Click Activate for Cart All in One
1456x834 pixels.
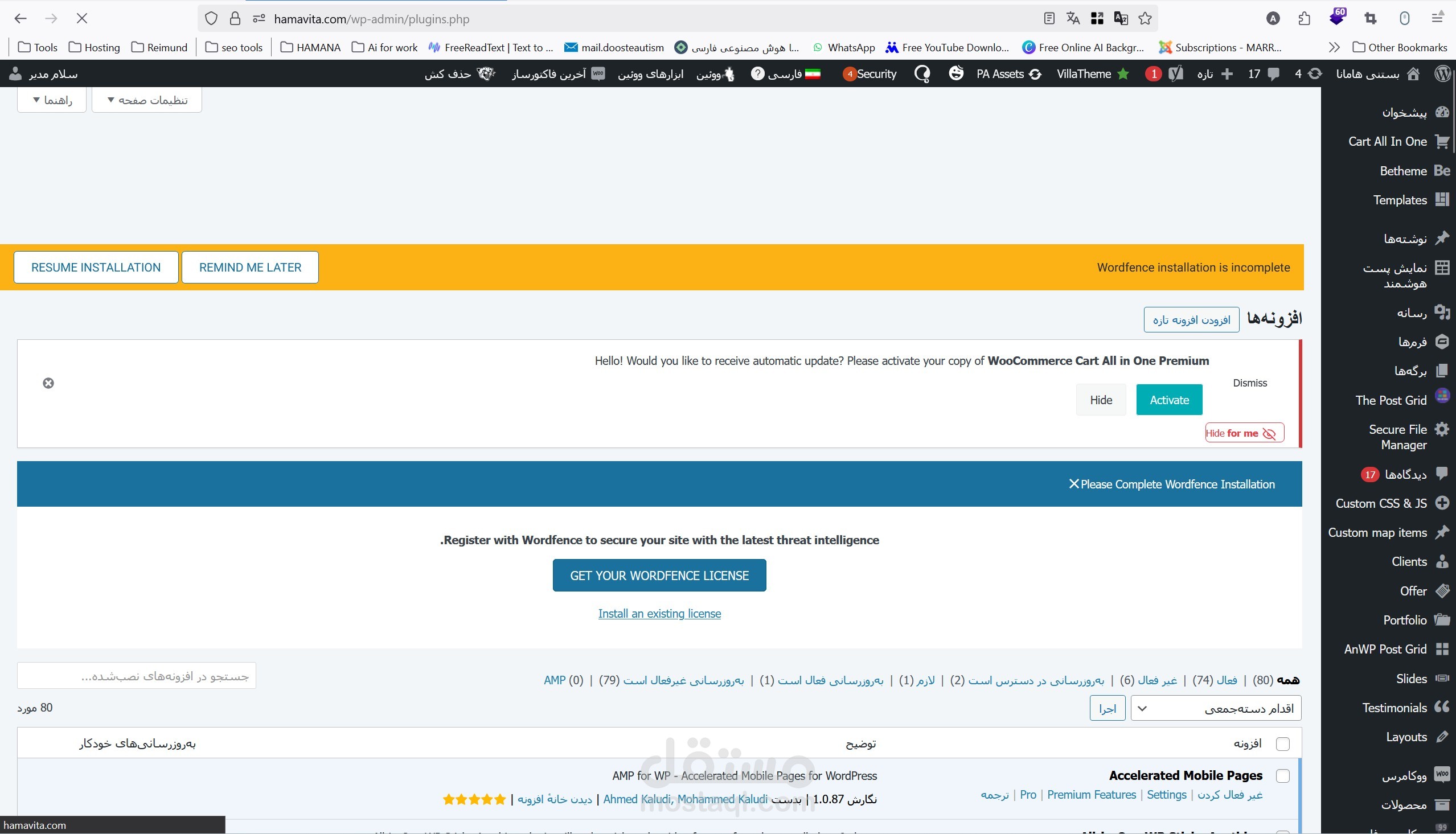1169,400
